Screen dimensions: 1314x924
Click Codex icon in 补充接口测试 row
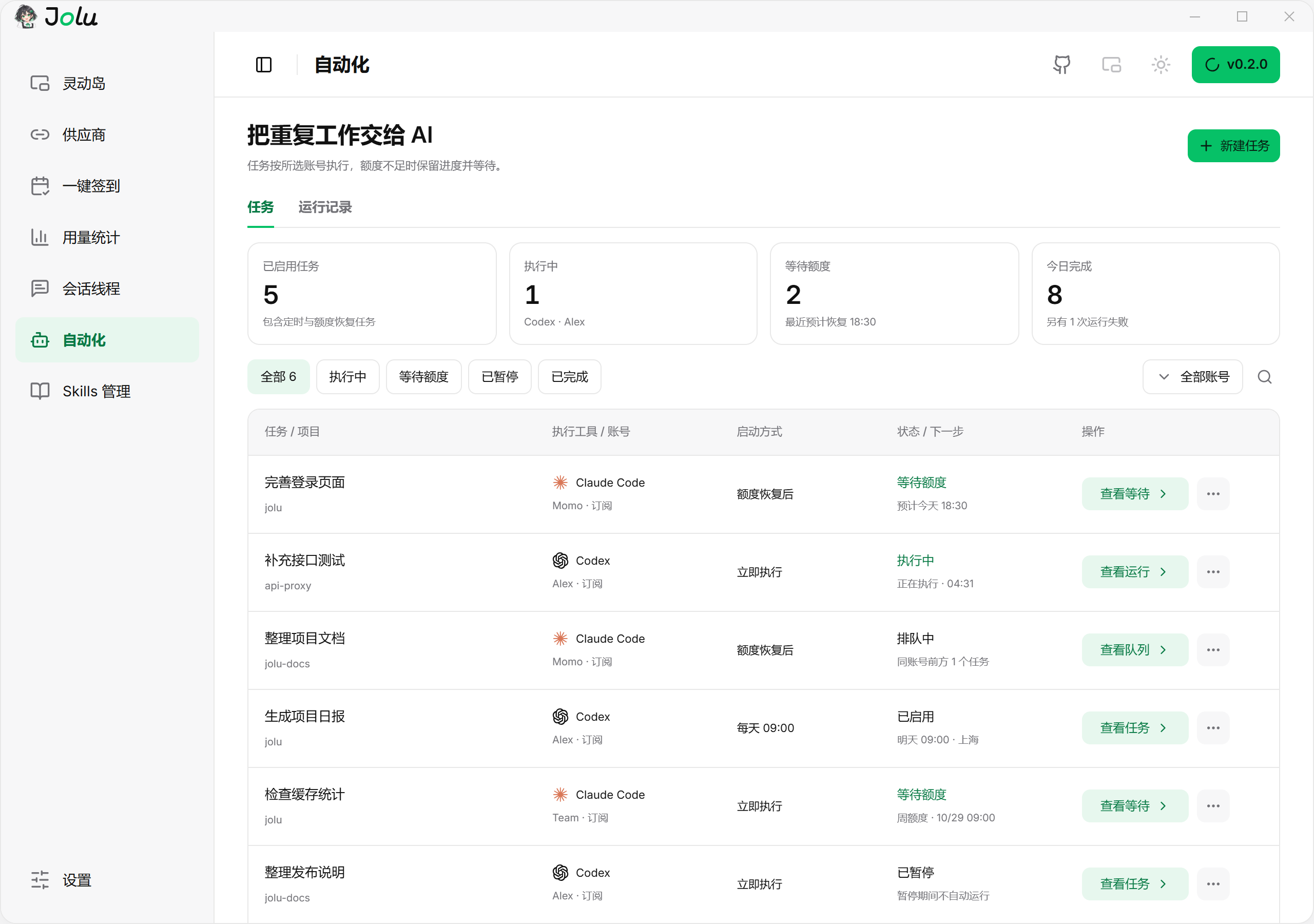coord(561,561)
